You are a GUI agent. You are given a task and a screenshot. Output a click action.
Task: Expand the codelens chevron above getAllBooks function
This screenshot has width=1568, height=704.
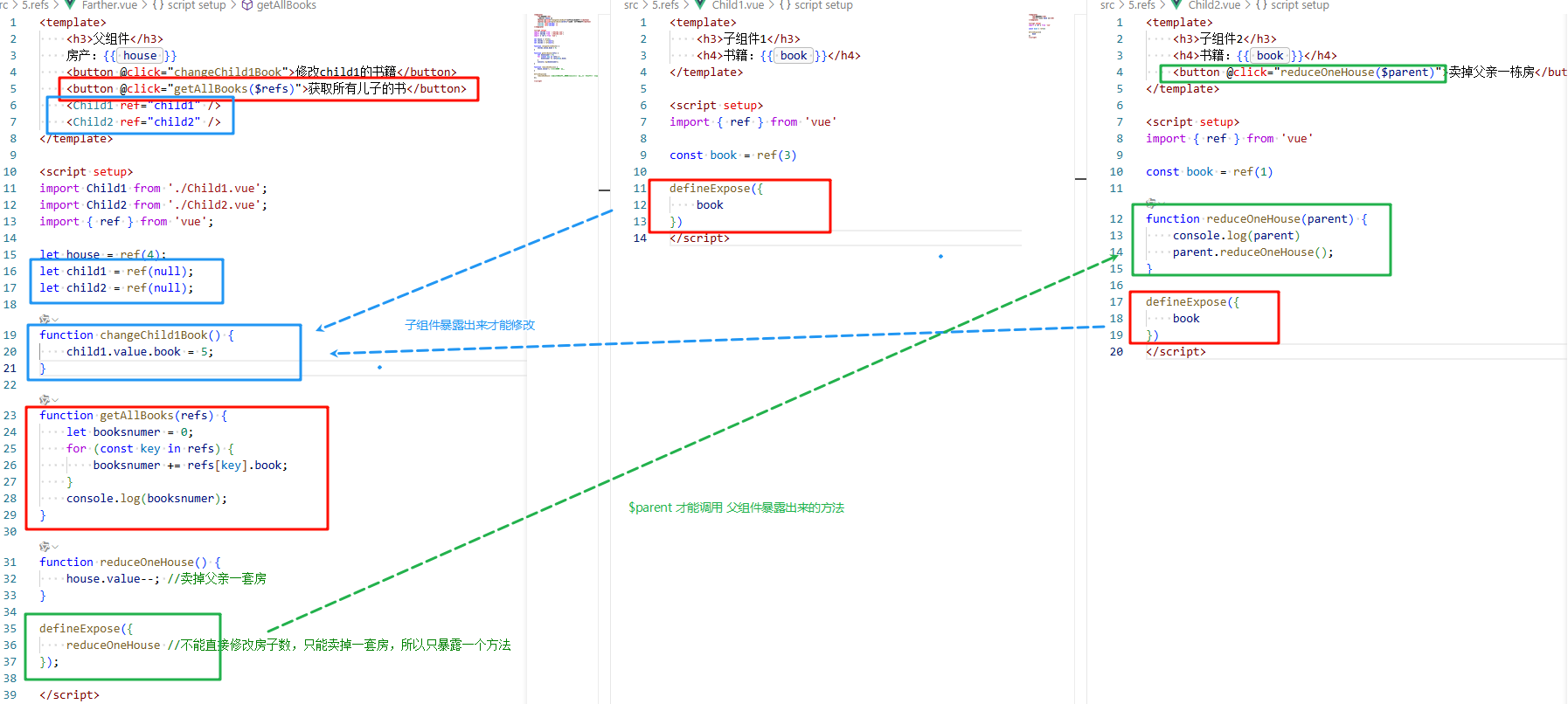[x=55, y=400]
